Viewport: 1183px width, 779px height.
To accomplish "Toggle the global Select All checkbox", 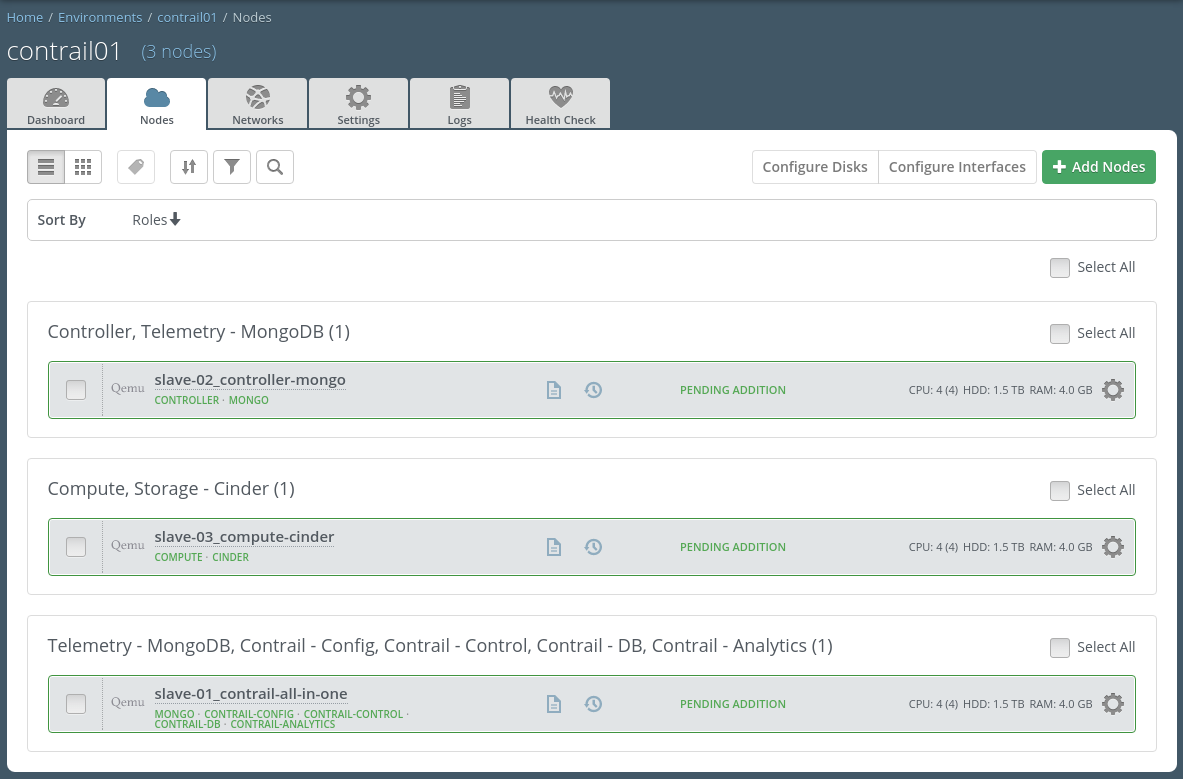I will [x=1059, y=268].
